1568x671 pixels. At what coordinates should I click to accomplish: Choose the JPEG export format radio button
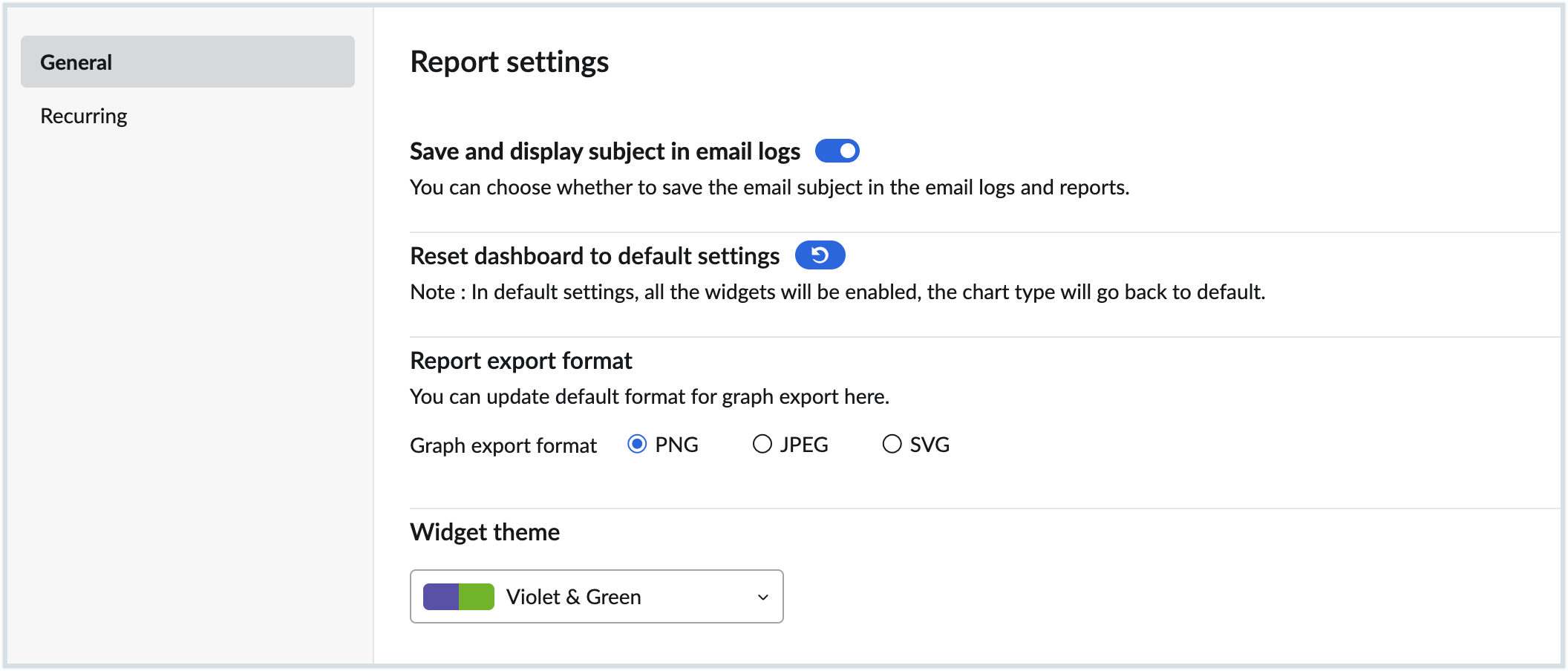pyautogui.click(x=762, y=444)
